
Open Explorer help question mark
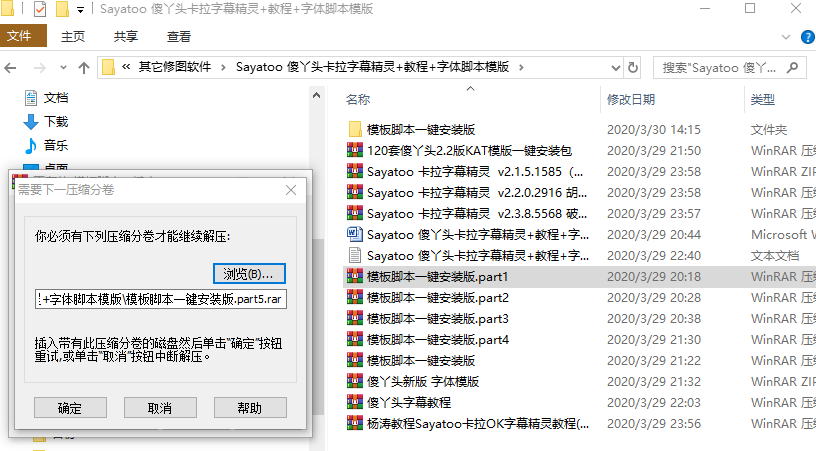coord(808,37)
